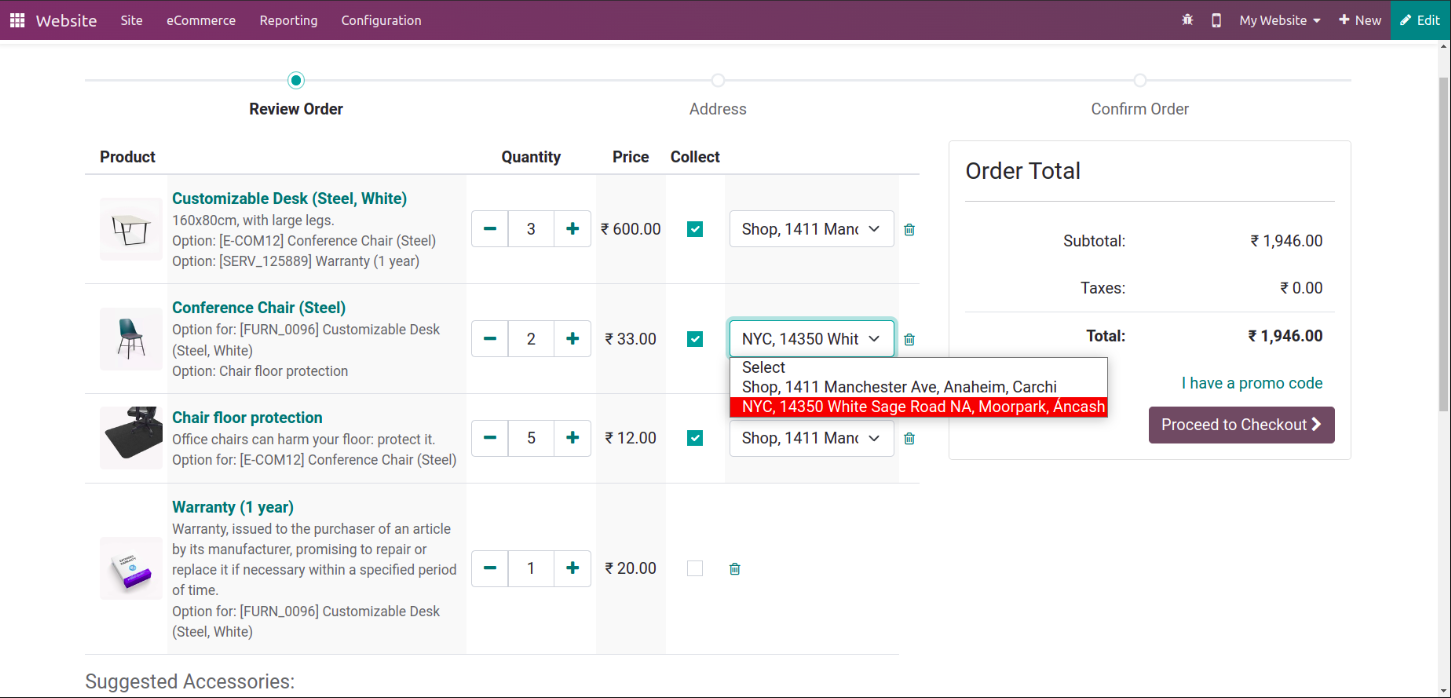1451x698 pixels.
Task: Uncheck Collect for Customizable Desk
Action: (x=695, y=229)
